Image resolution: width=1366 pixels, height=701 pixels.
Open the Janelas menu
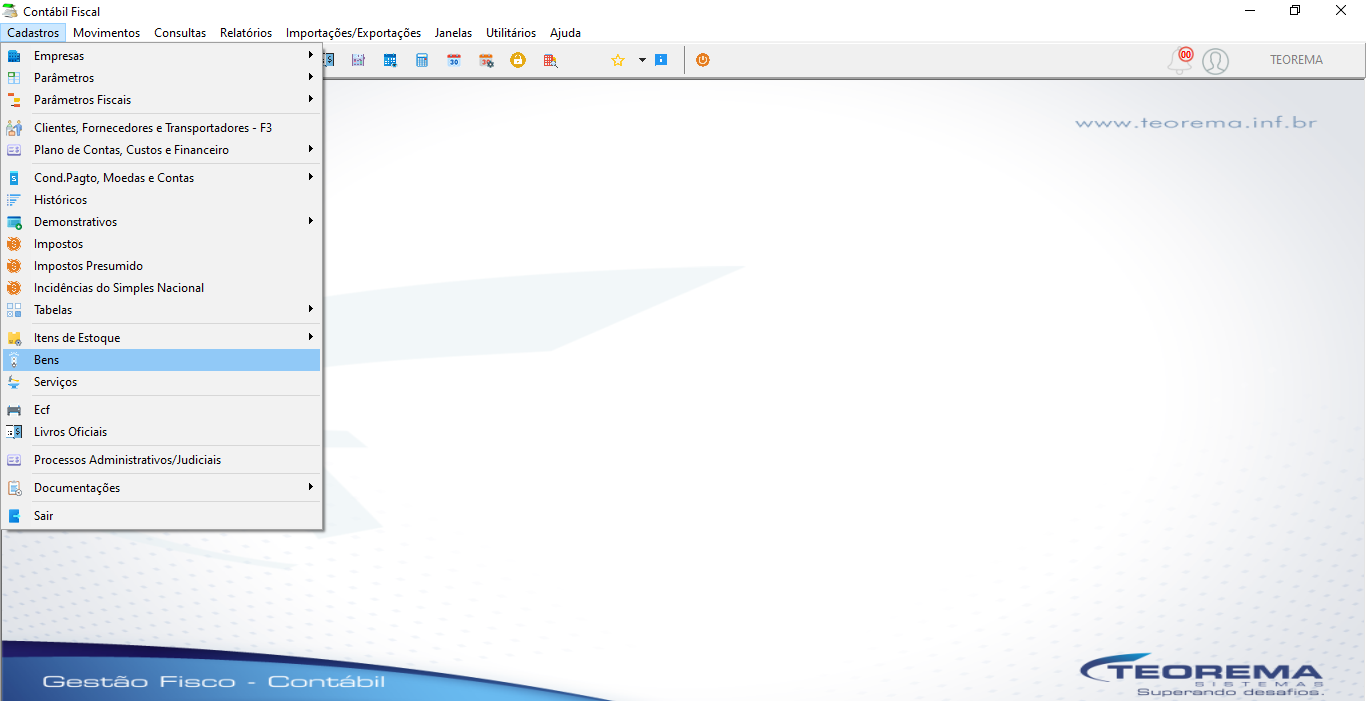point(453,33)
